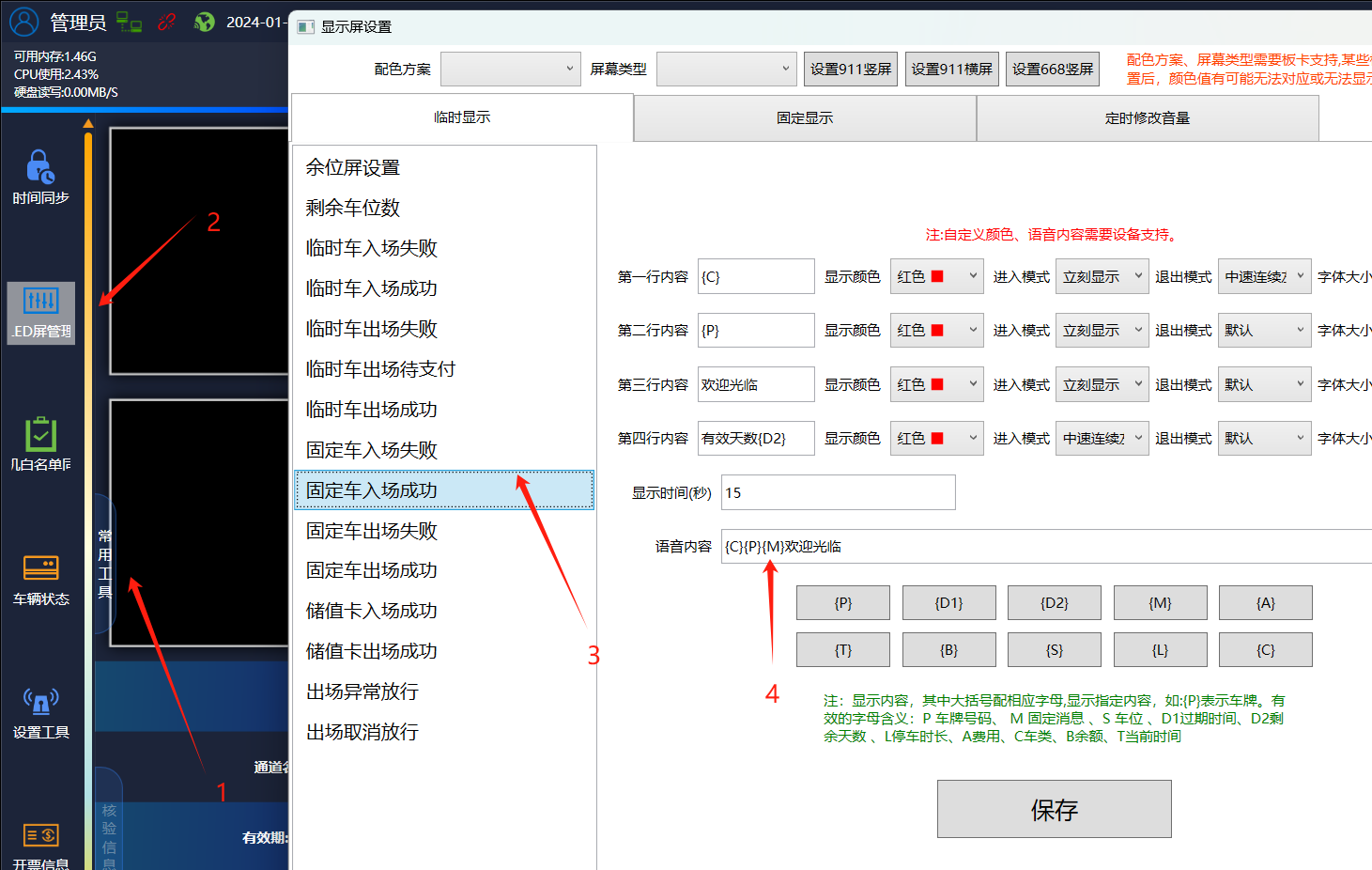Open first row 进入模式 立刻显示 dropdown
The image size is (1372, 870).
tap(1102, 276)
